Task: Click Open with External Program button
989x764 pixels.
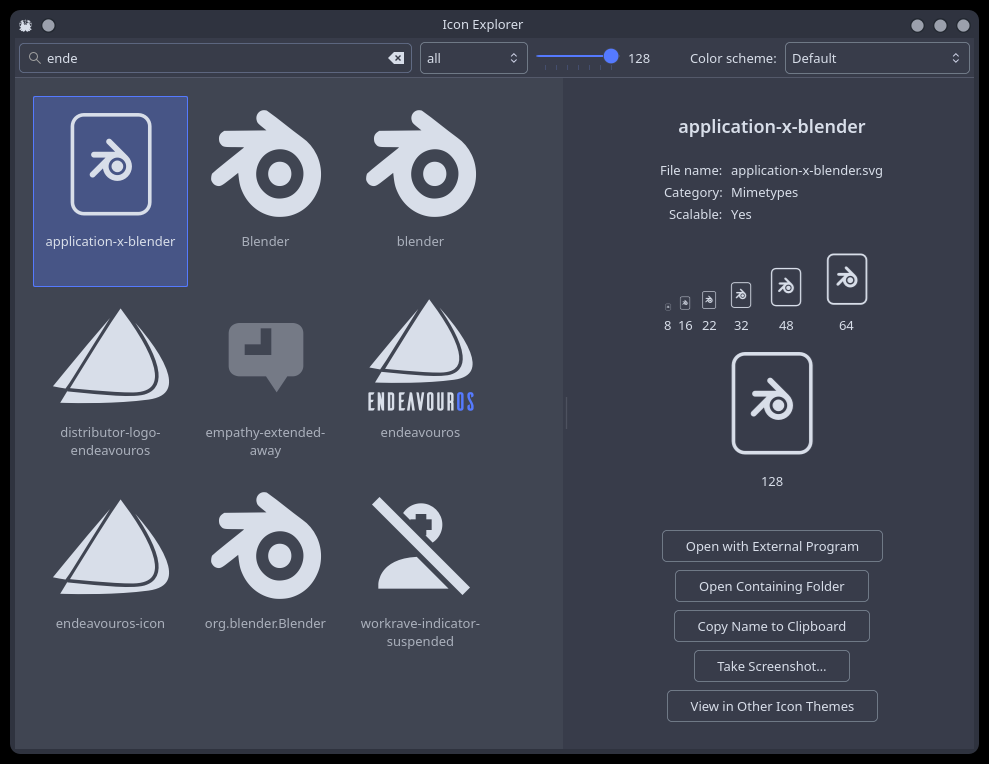Action: 772,546
